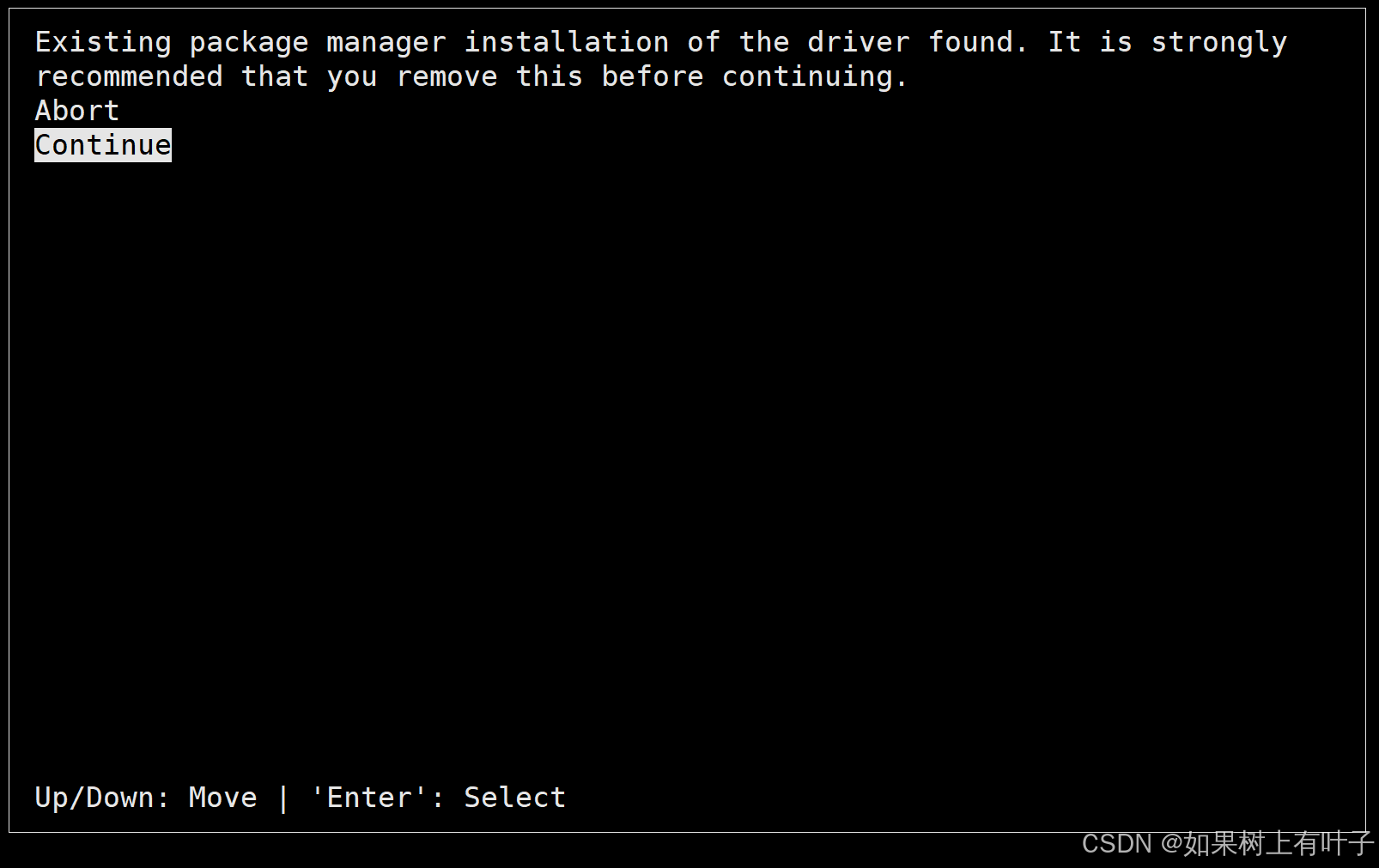Viewport: 1379px width, 868px height.
Task: Click the 'Enter' key hint
Action: click(369, 798)
